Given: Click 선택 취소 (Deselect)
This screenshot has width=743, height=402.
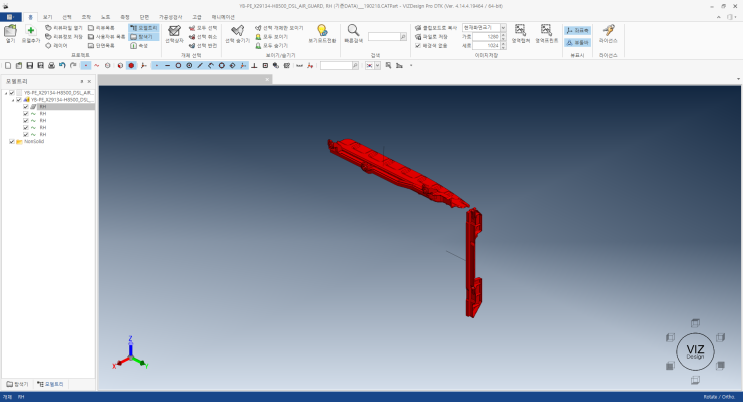Looking at the screenshot, I should (203, 37).
